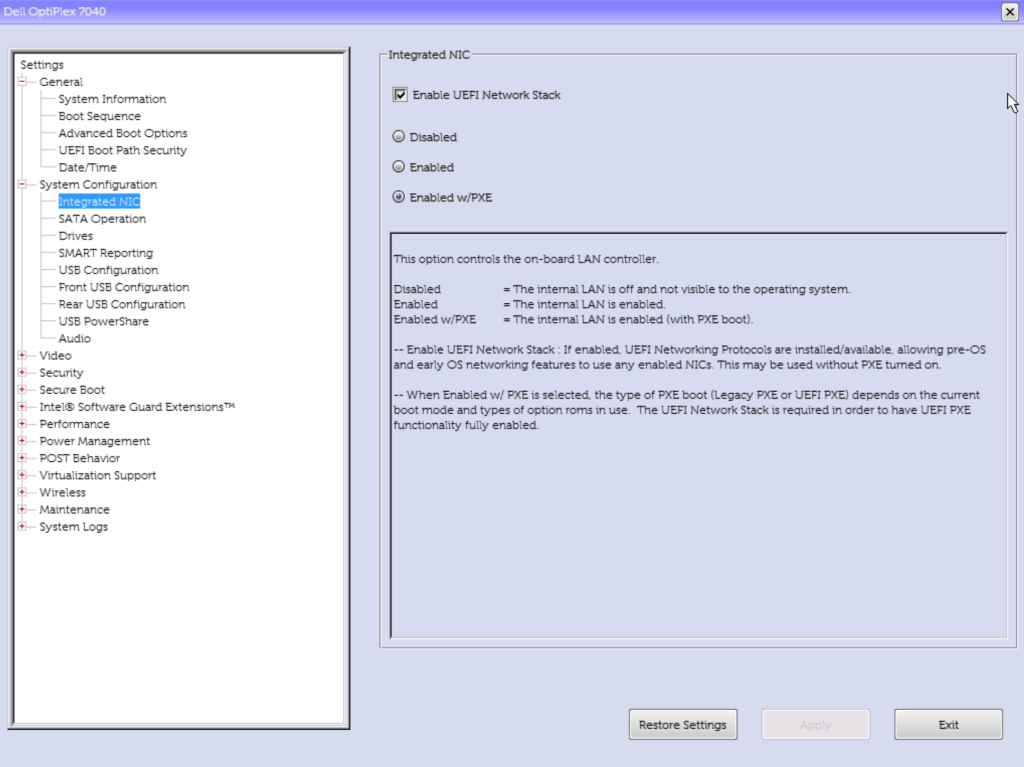This screenshot has width=1024, height=767.
Task: Expand the POST Behavior section
Action: 22,458
